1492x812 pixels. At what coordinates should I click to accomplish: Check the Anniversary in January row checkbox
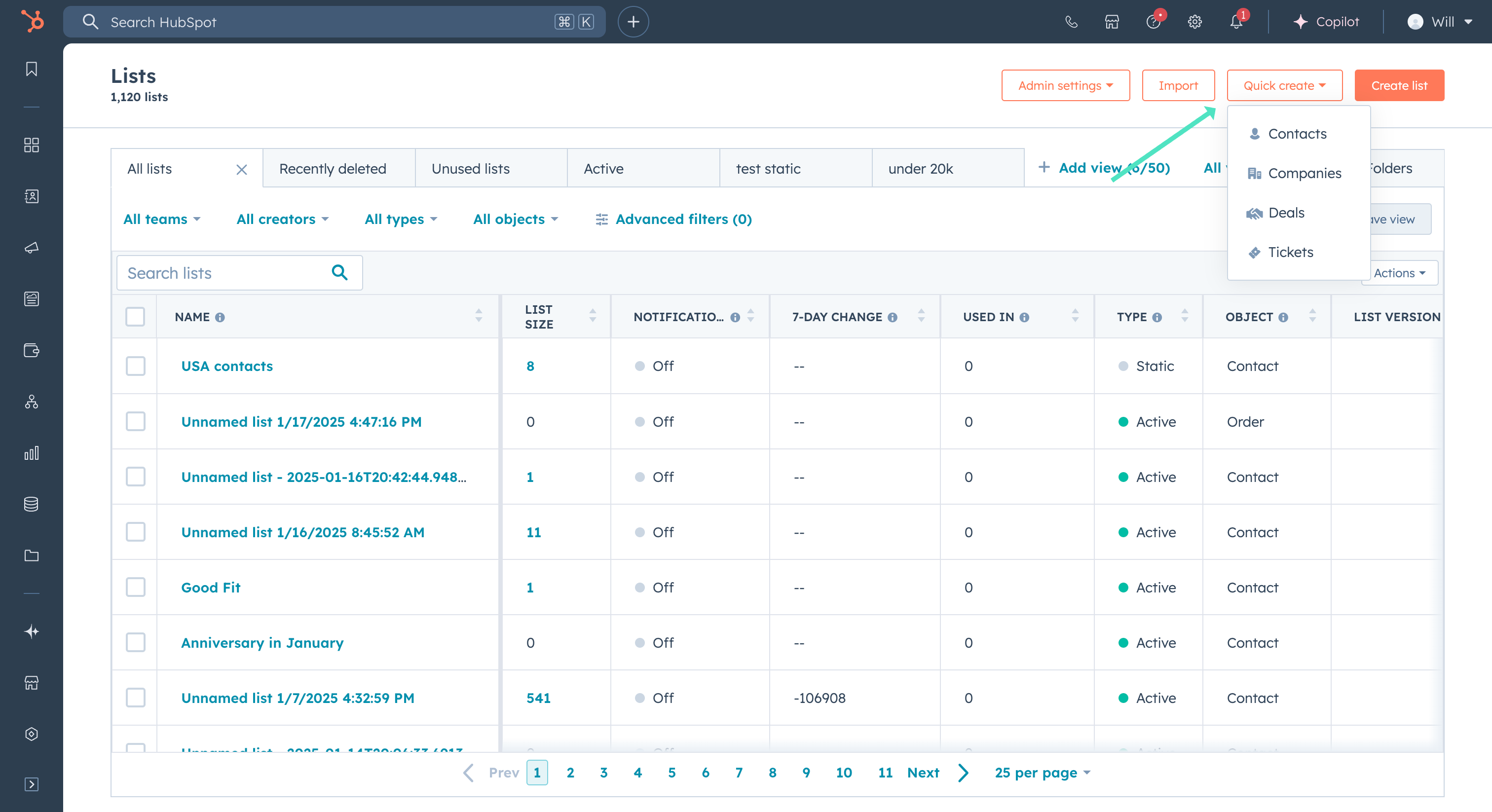click(135, 643)
